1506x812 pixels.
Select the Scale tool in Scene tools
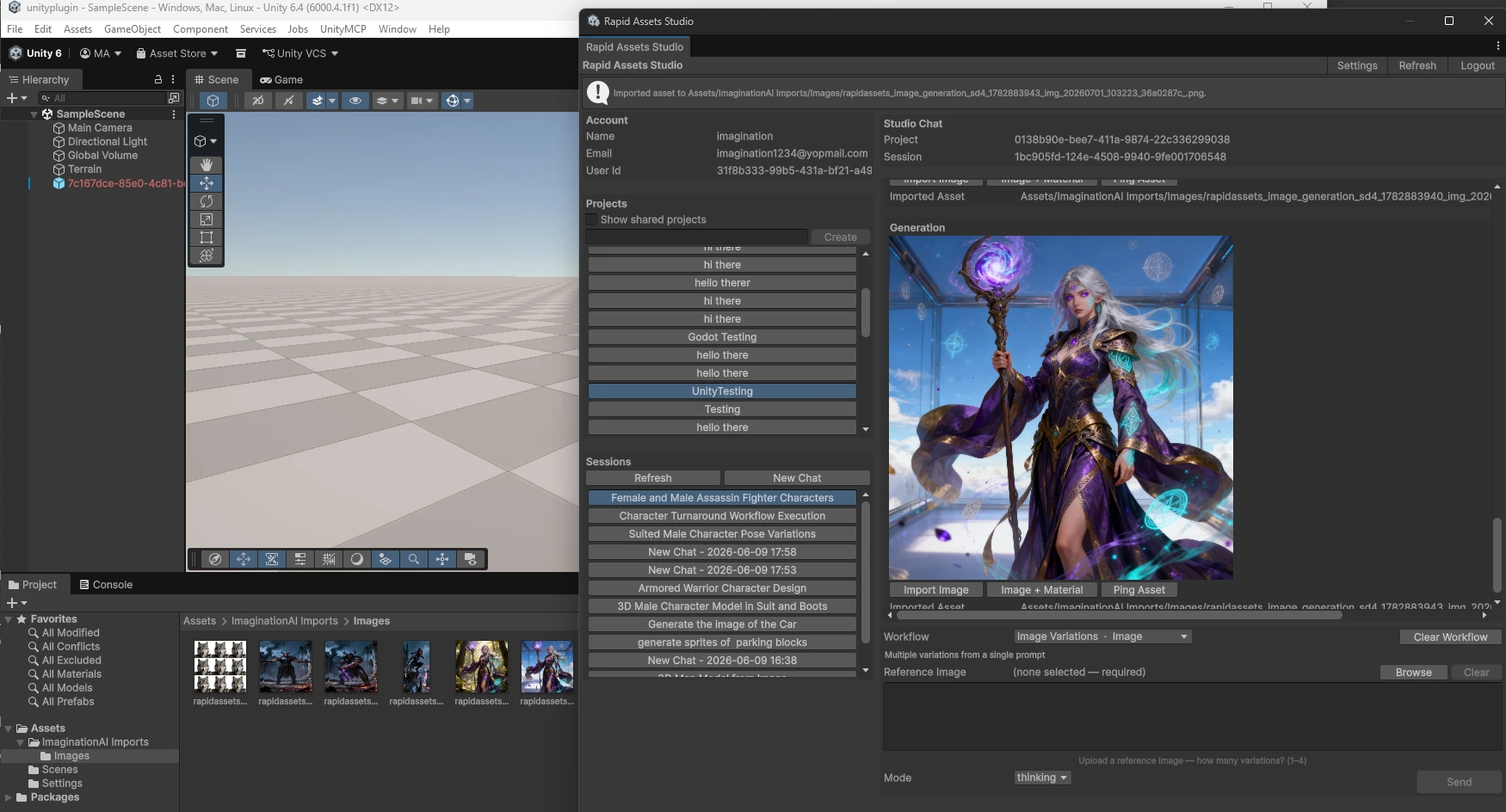(x=207, y=219)
